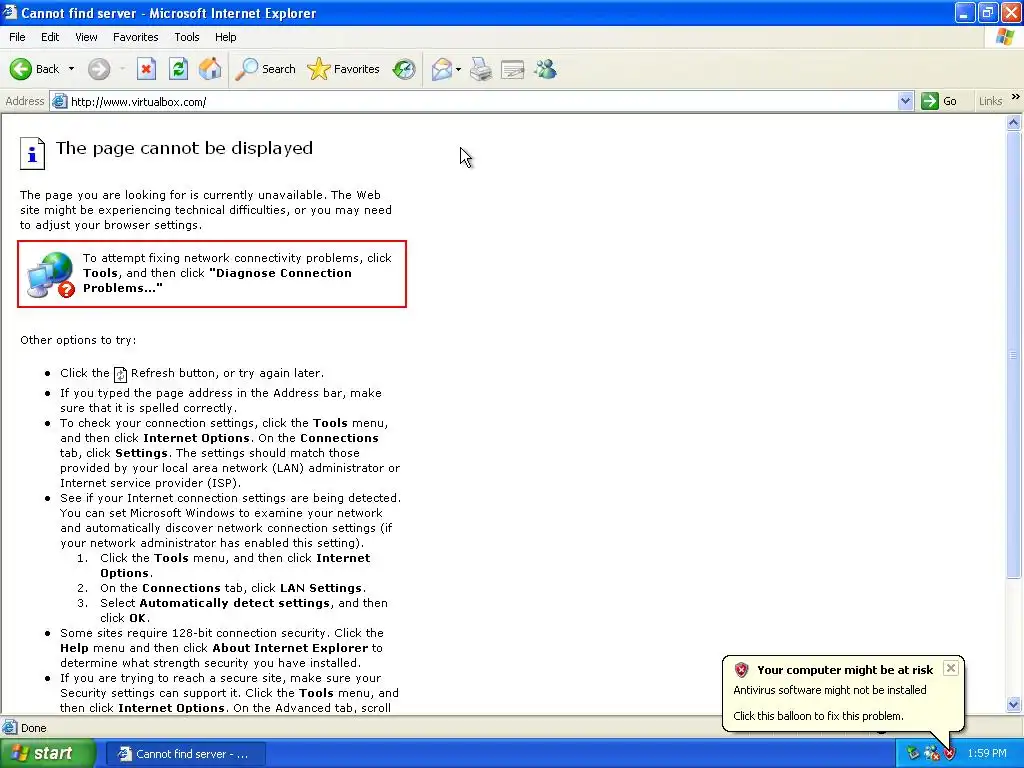Viewport: 1024px width, 768px height.
Task: Open the History clock icon
Action: pos(404,69)
